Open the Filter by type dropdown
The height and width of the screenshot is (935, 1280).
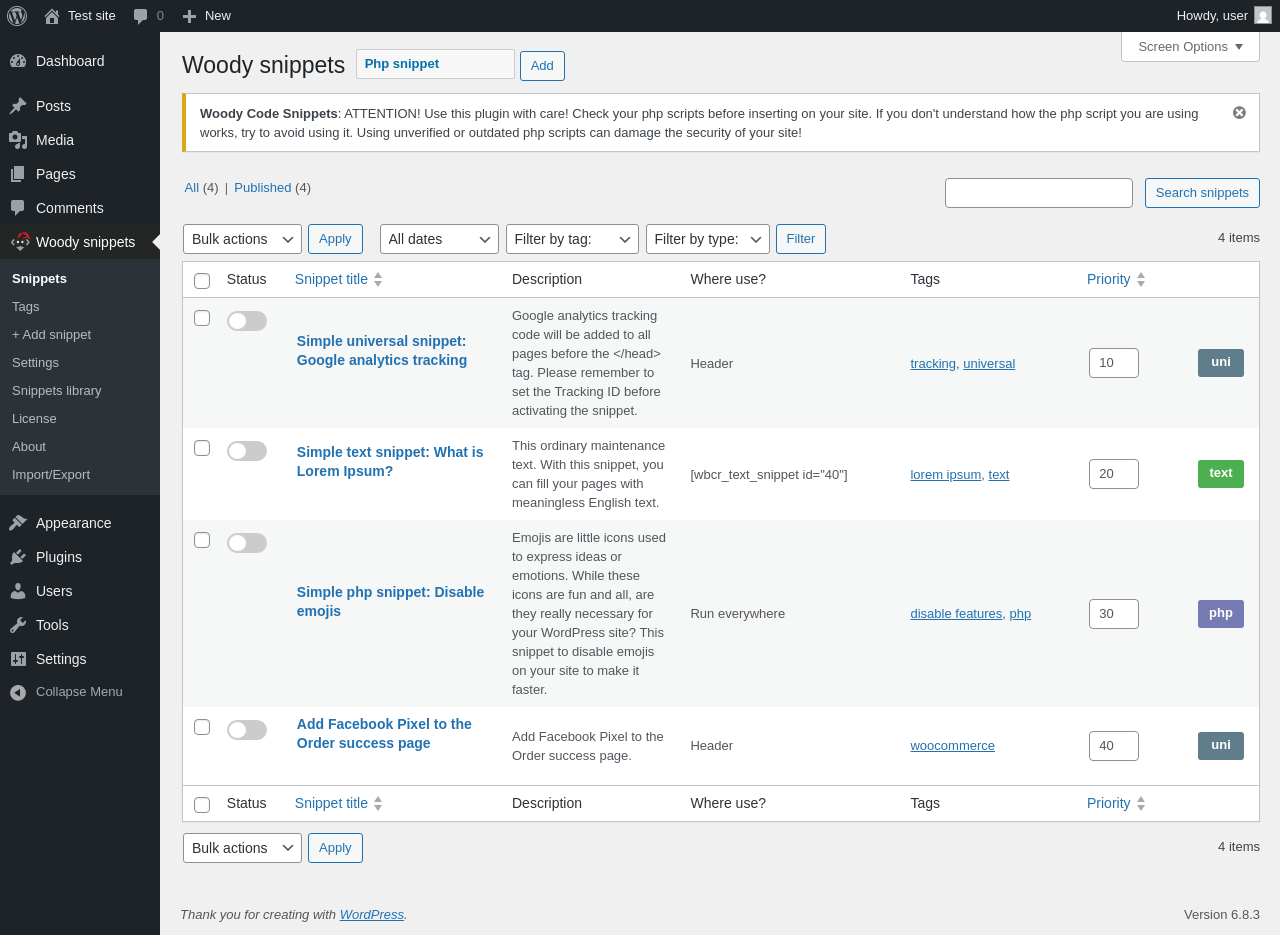tap(707, 239)
